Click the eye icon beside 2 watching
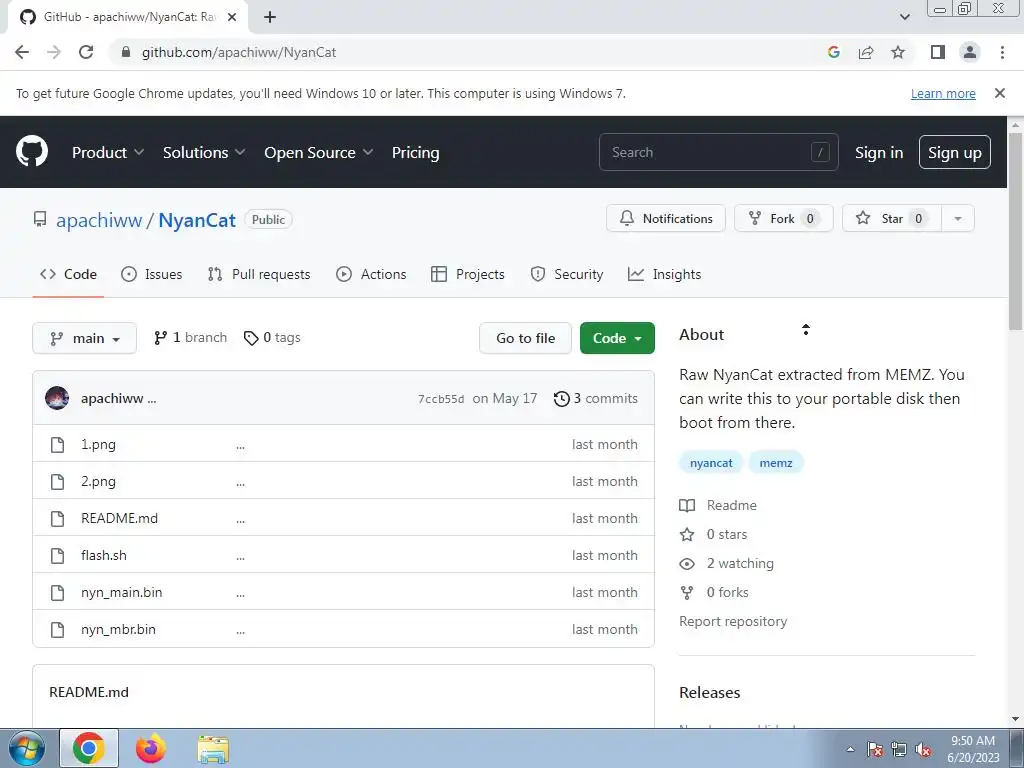The height and width of the screenshot is (768, 1024). pyautogui.click(x=687, y=564)
